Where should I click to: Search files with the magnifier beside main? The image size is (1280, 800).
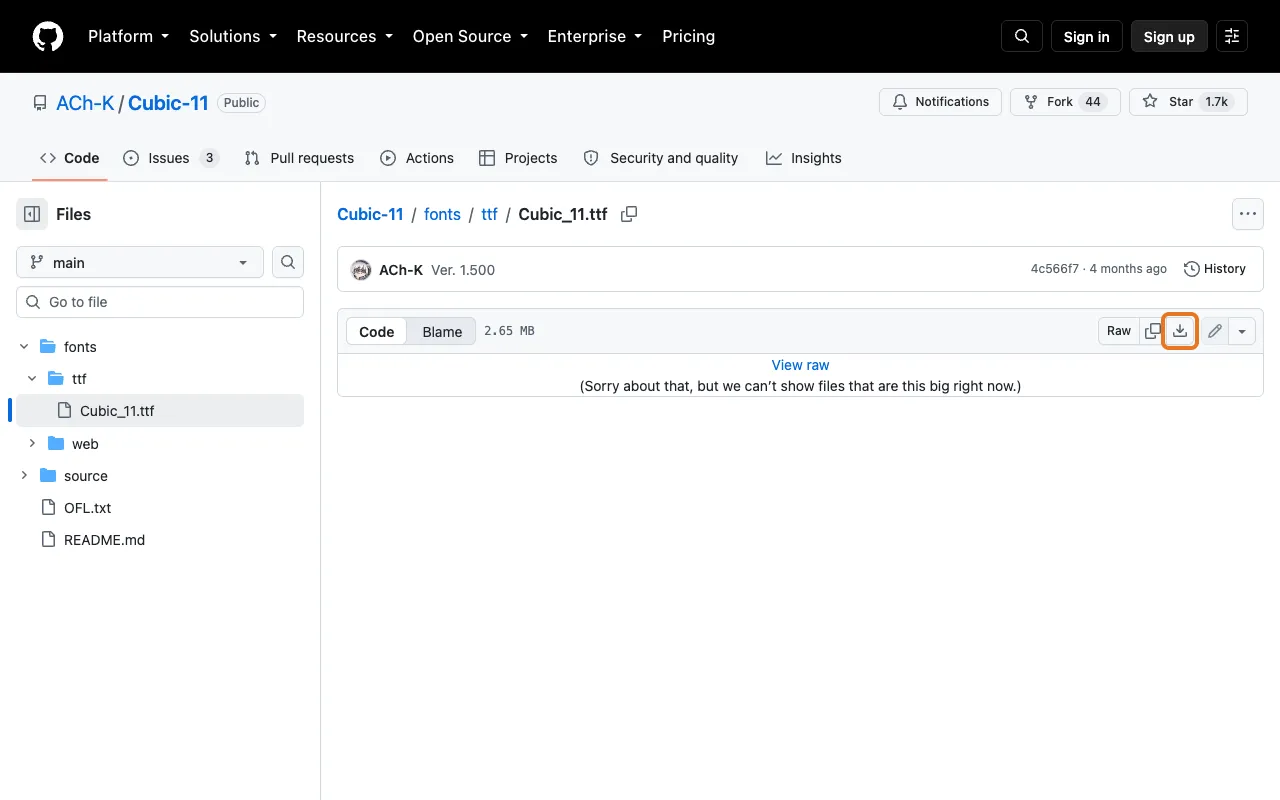point(288,262)
